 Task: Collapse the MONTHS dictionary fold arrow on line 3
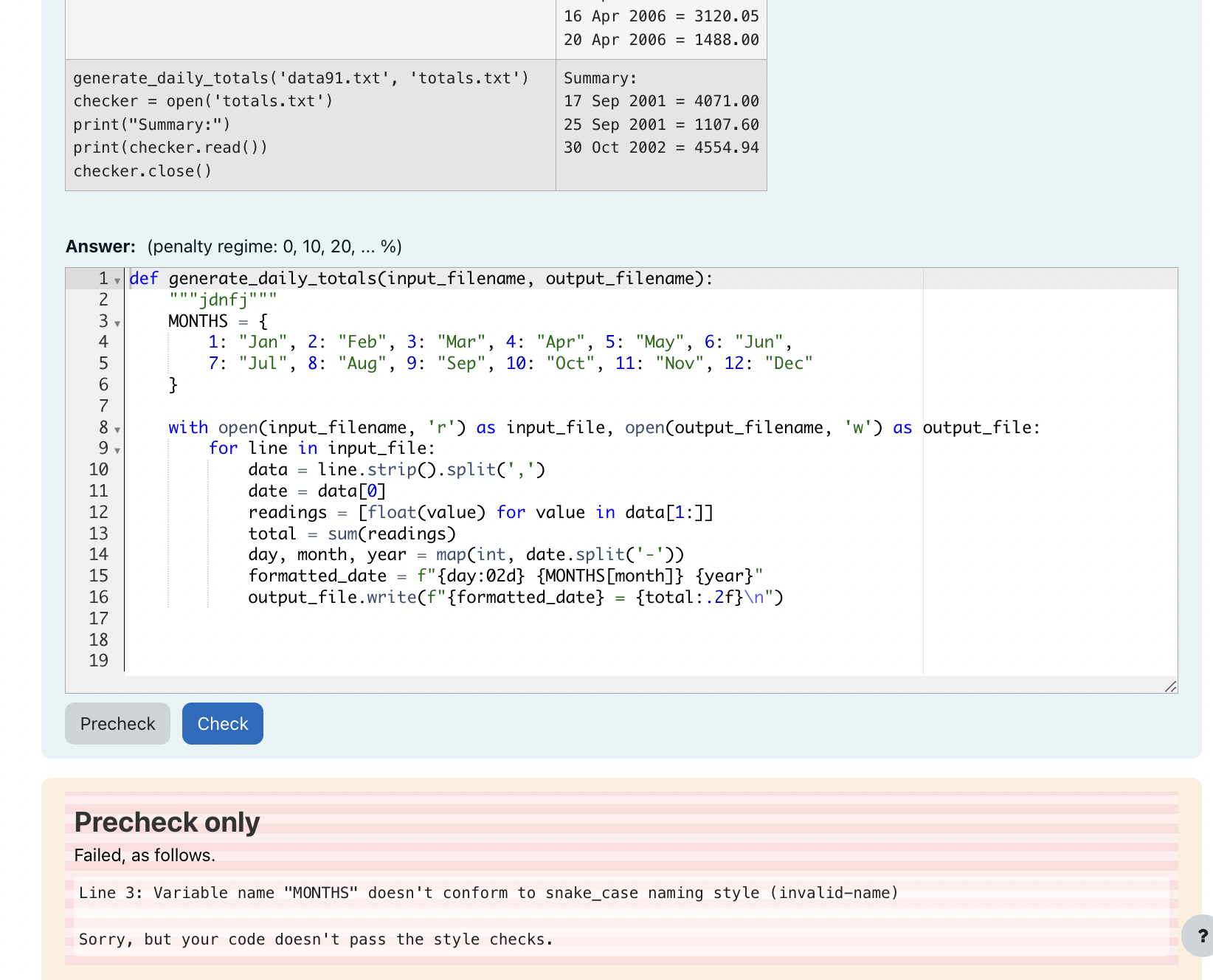[117, 324]
